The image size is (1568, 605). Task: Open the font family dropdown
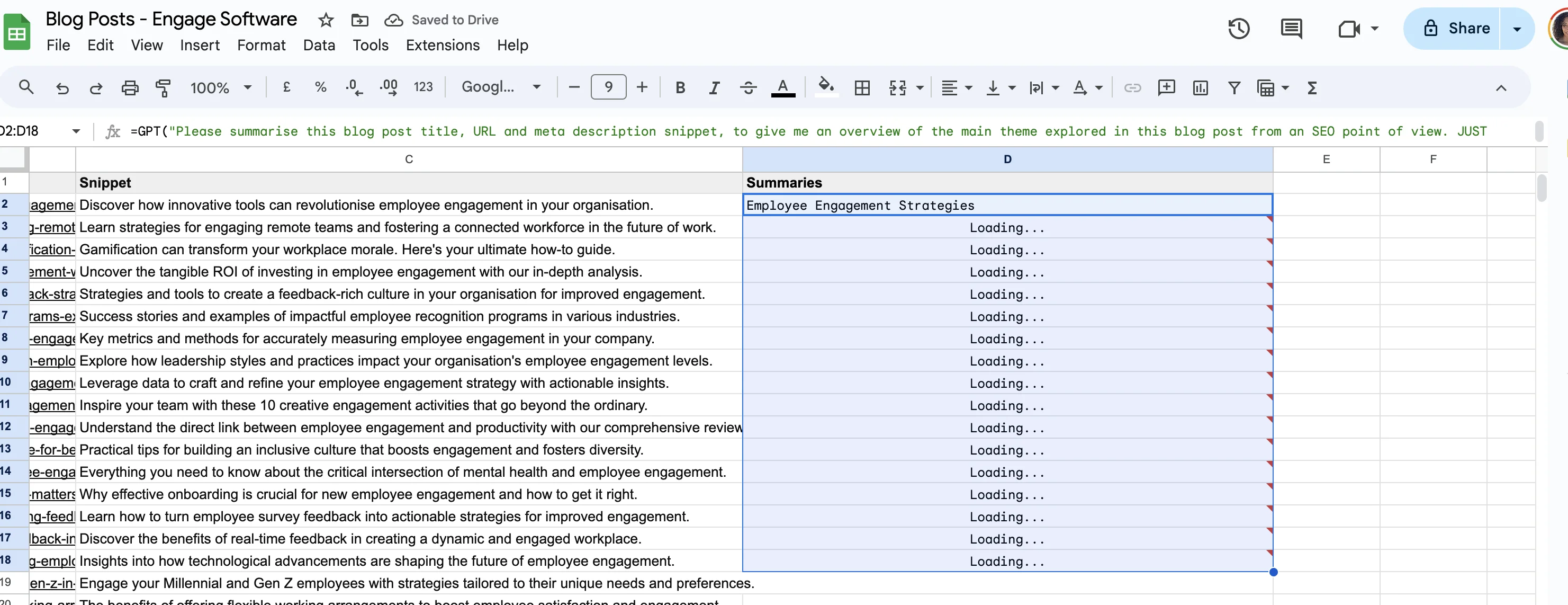[500, 87]
